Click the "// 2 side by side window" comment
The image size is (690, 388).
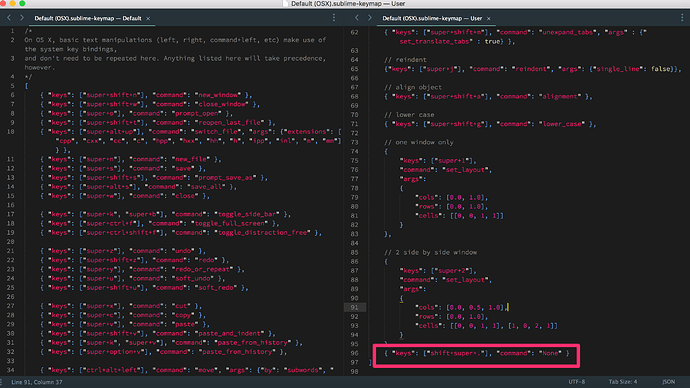point(430,253)
